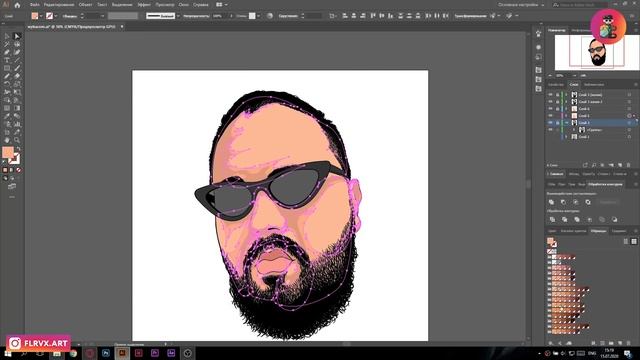This screenshot has width=640, height=360.
Task: Click the Stroke swatch in toolbar
Action: [15, 159]
